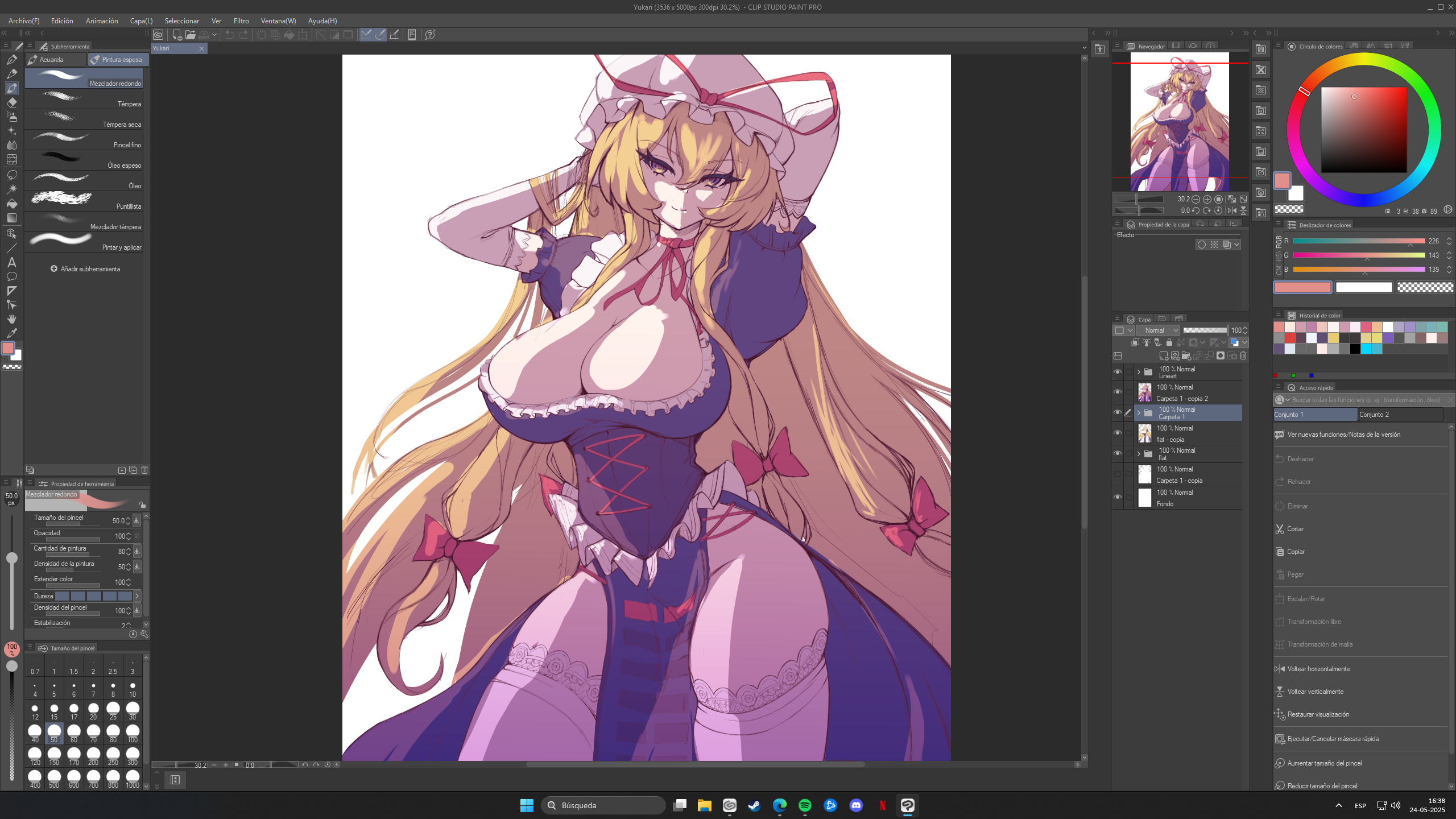Image resolution: width=1456 pixels, height=819 pixels.
Task: Click Copiar in Acceso rápido
Action: coord(1360,552)
